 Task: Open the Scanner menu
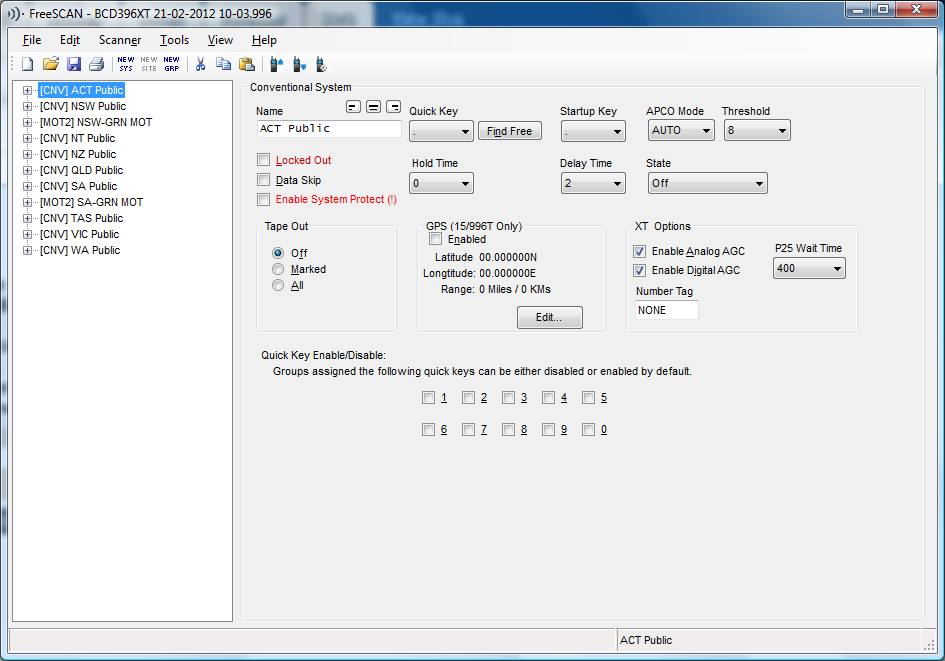[x=119, y=40]
